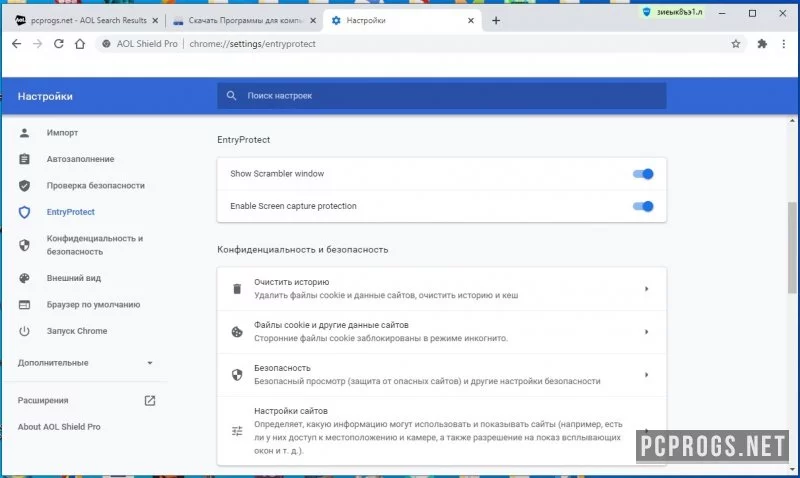Open Очистить историю via its right arrow
This screenshot has width=800, height=478.
(x=646, y=289)
